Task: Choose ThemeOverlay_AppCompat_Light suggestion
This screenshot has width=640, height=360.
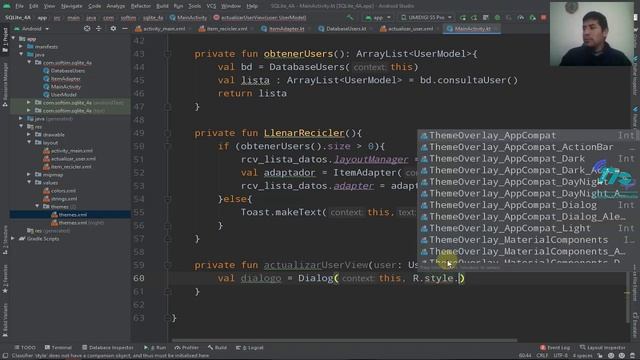Action: click(x=527, y=228)
